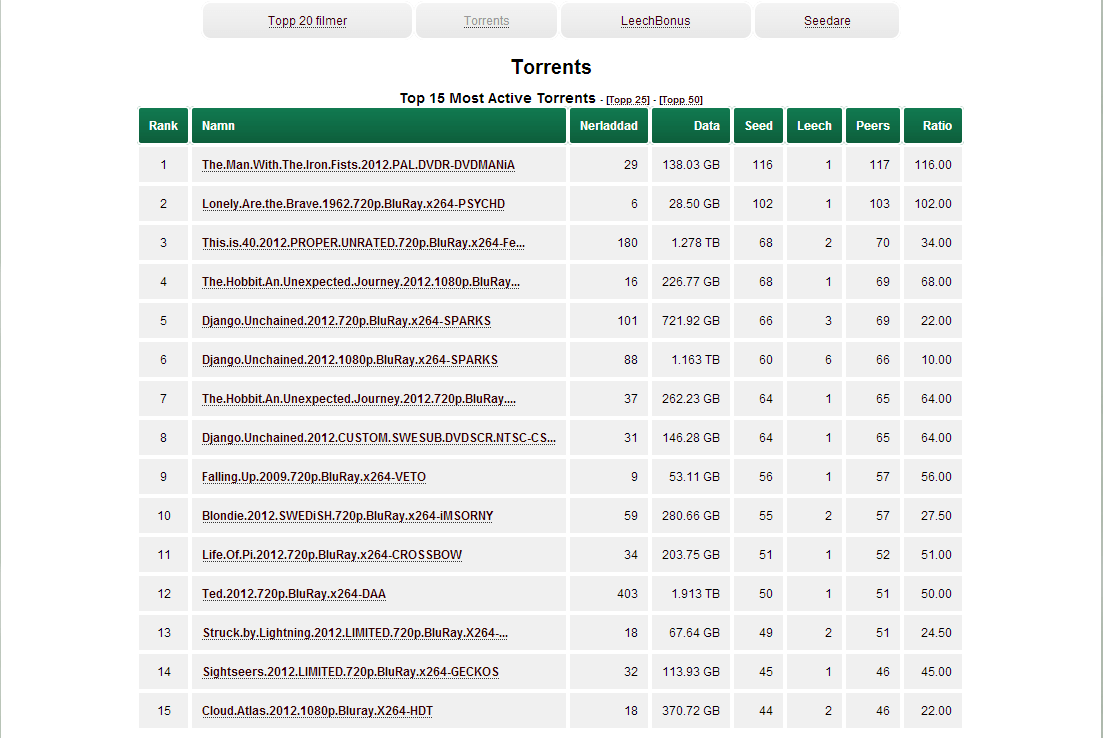This screenshot has height=738, width=1103.
Task: Open the Topp 20 filmer tab
Action: tap(307, 21)
